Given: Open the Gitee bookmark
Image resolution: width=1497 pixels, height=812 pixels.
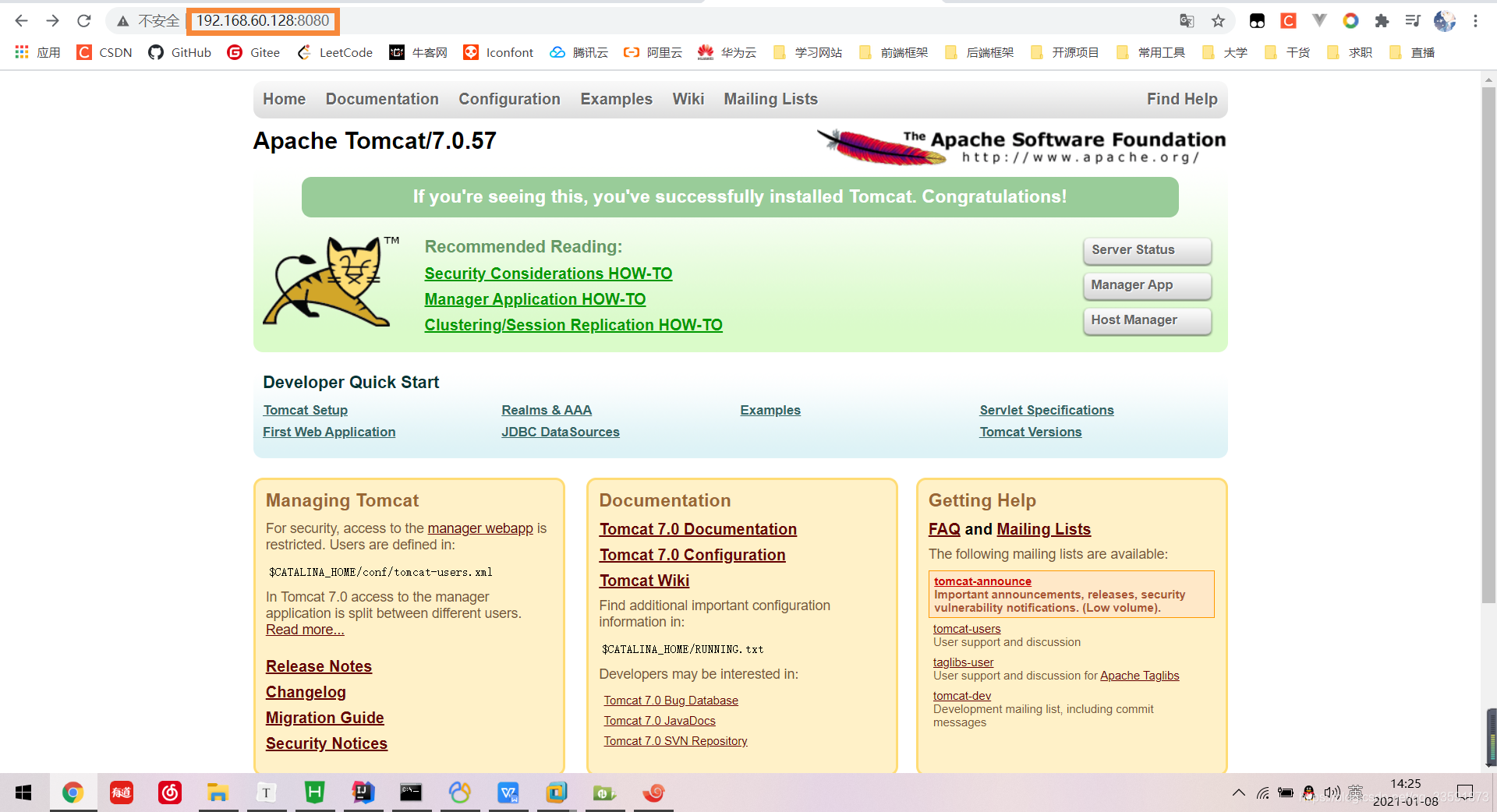Looking at the screenshot, I should pos(253,52).
